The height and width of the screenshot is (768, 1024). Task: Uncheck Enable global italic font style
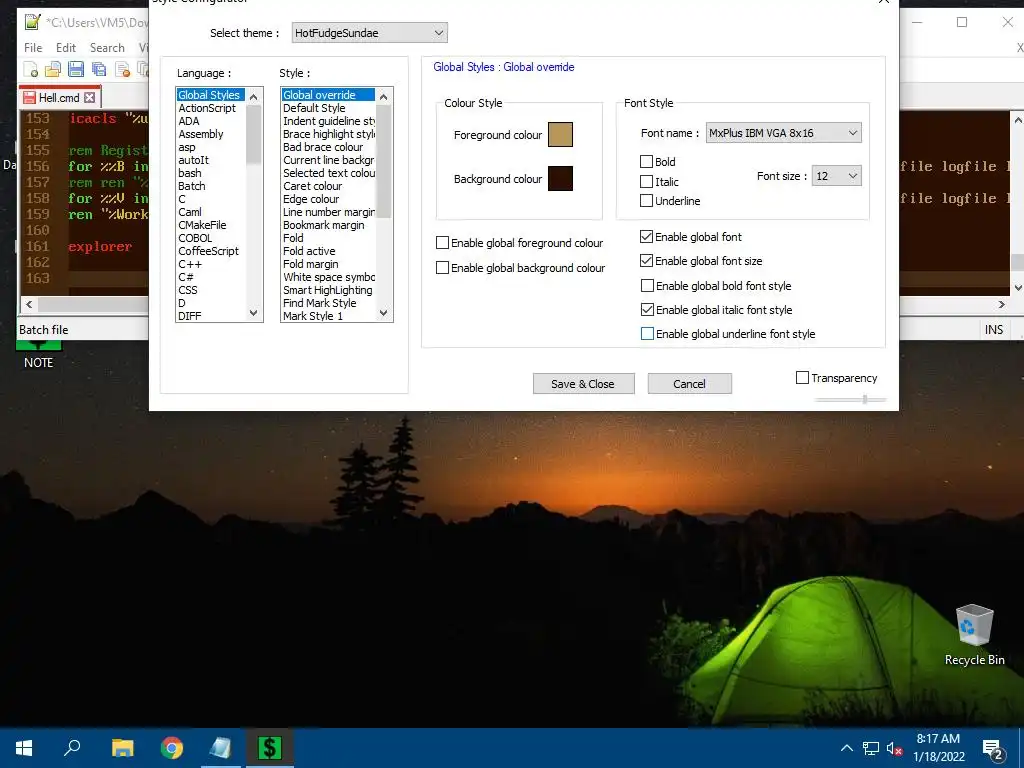pos(647,310)
